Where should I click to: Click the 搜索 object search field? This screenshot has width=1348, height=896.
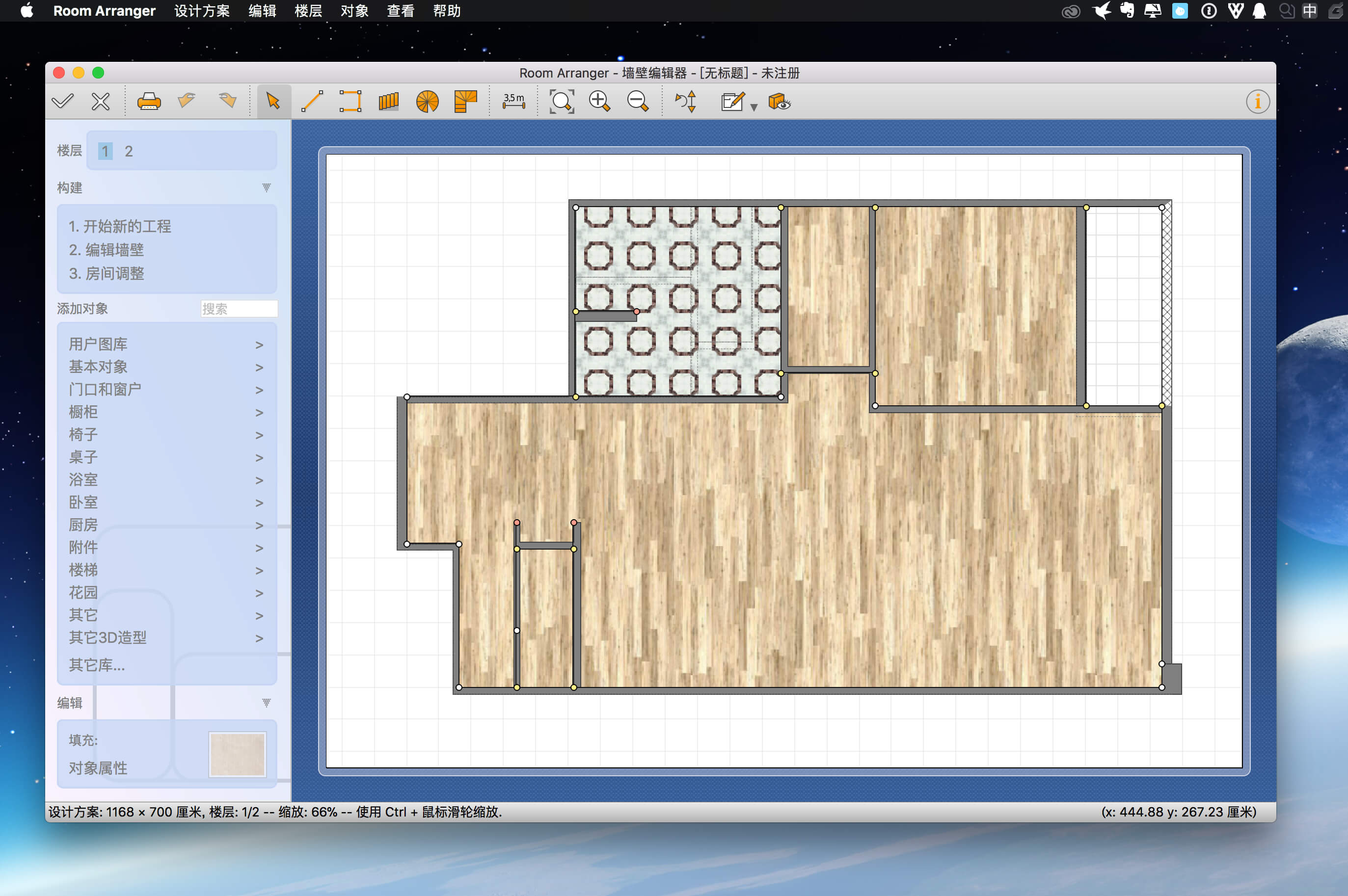(239, 309)
